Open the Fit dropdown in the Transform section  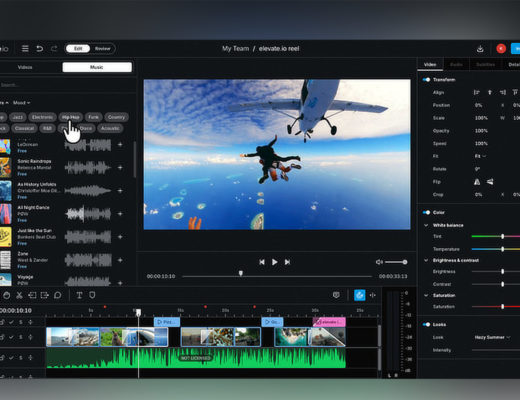point(480,156)
